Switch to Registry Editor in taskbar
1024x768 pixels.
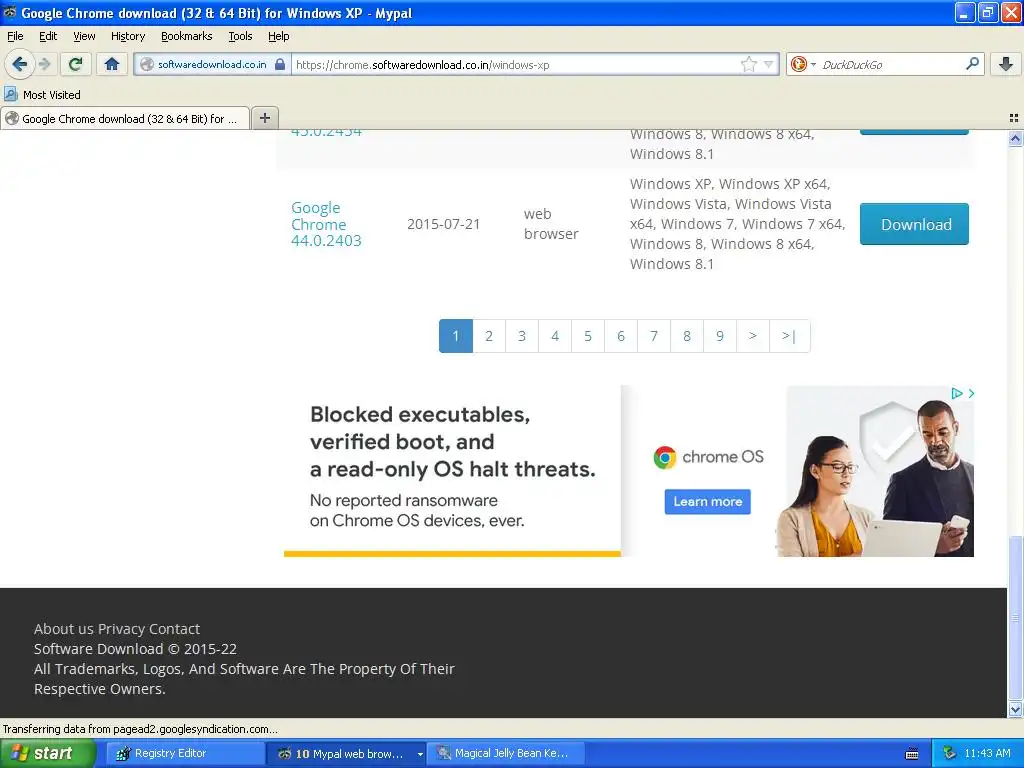coord(185,753)
